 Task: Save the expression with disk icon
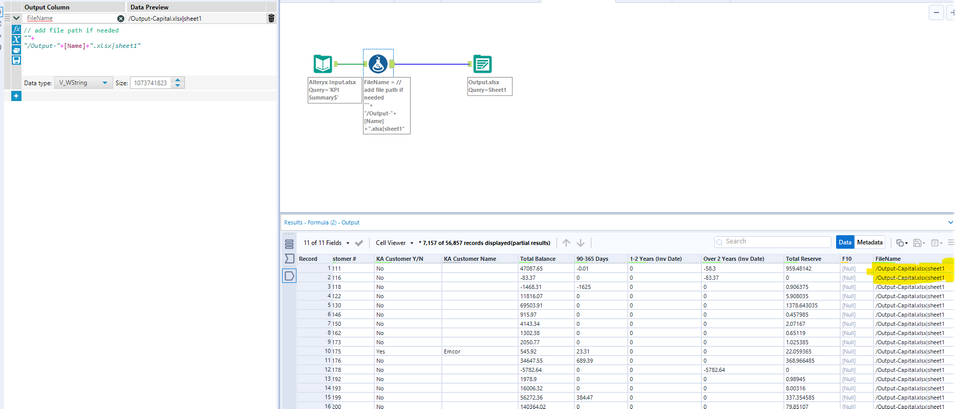(x=17, y=60)
